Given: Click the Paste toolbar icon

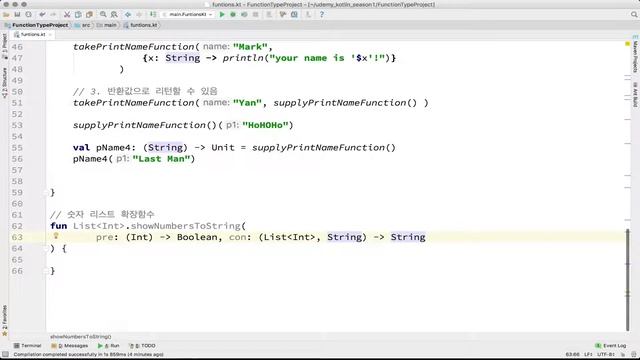Looking at the screenshot, I should pos(89,14).
